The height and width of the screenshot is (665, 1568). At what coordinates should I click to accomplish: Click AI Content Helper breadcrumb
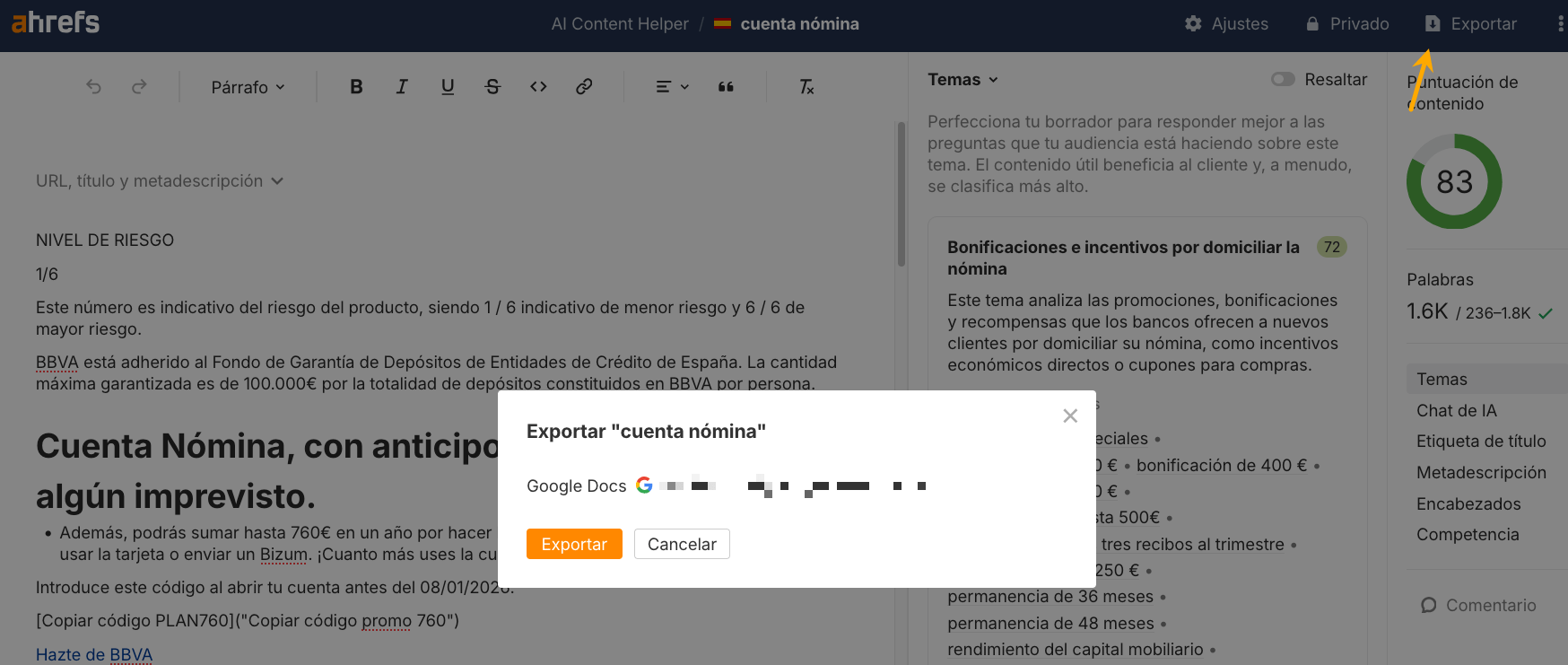(x=620, y=24)
